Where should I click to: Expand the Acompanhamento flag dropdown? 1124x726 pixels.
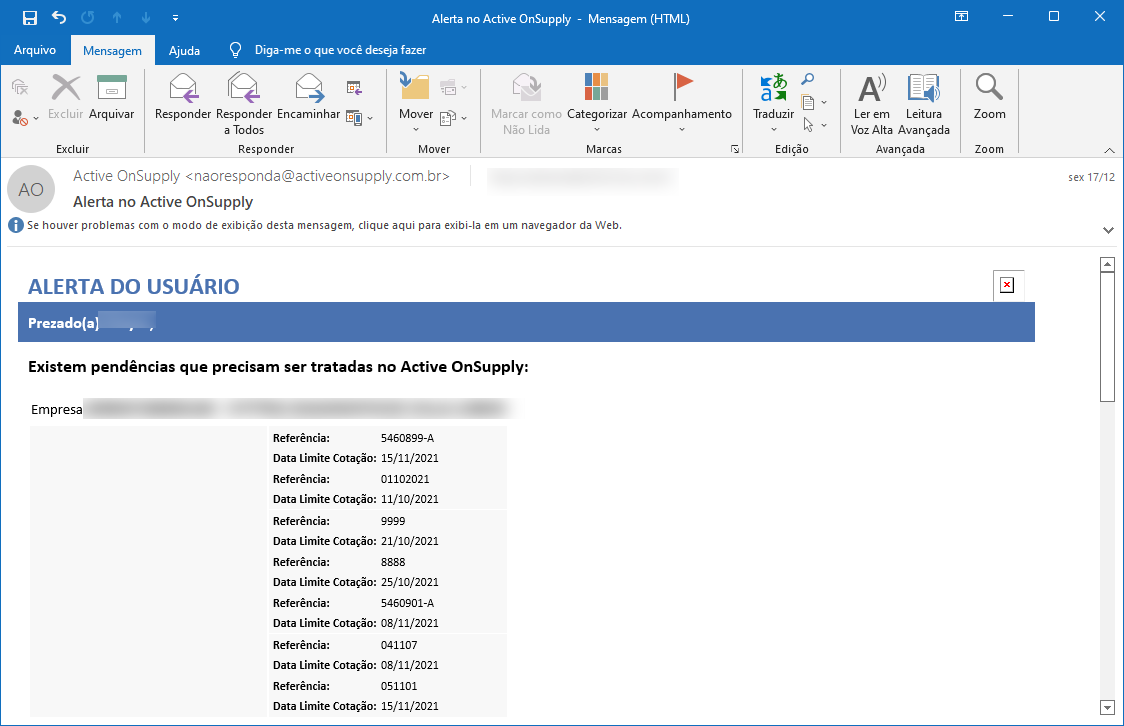click(x=682, y=129)
